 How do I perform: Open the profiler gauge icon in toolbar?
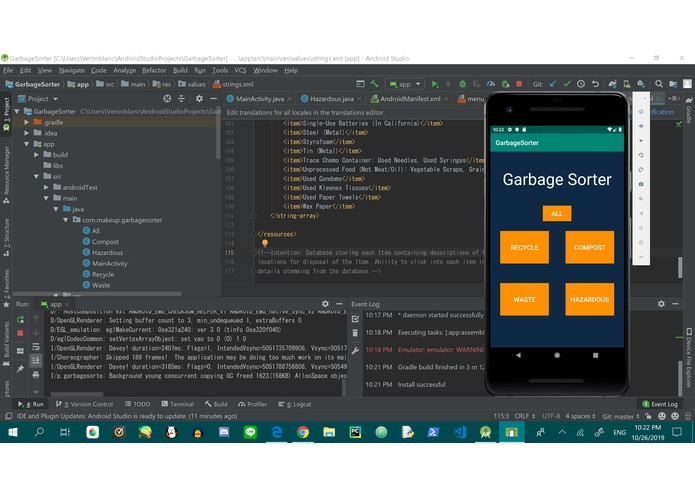click(x=491, y=84)
